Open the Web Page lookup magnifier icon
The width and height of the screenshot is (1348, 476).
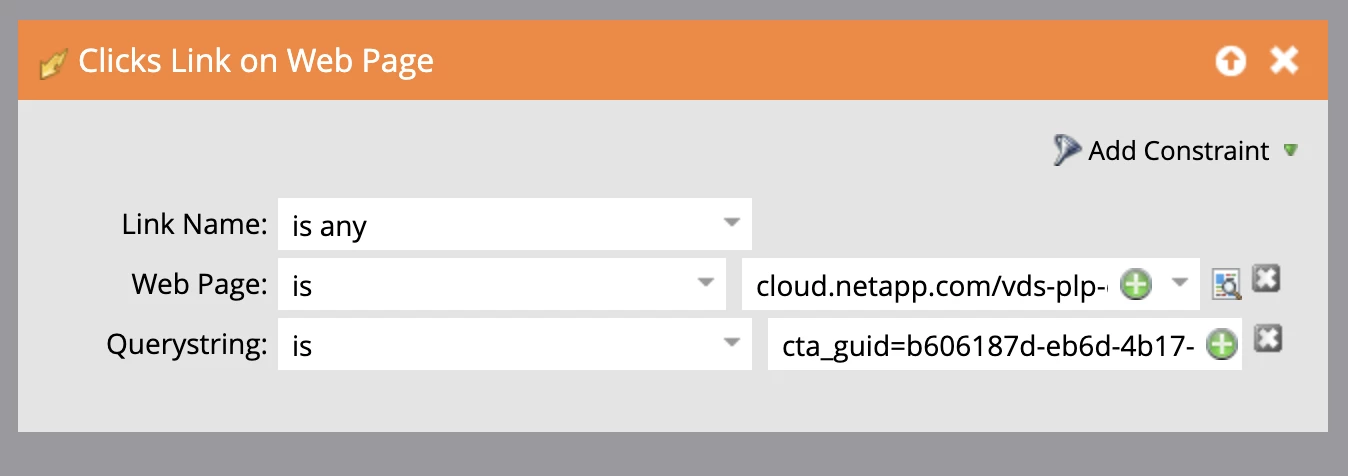click(x=1227, y=285)
